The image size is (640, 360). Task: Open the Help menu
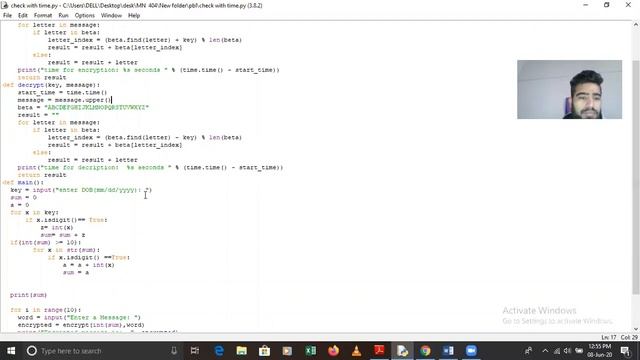coord(134,16)
